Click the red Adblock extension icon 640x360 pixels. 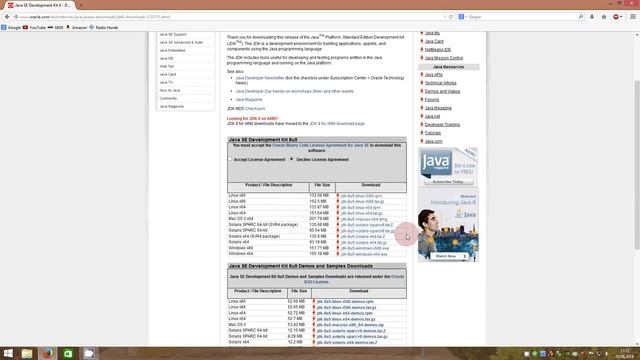(616, 17)
